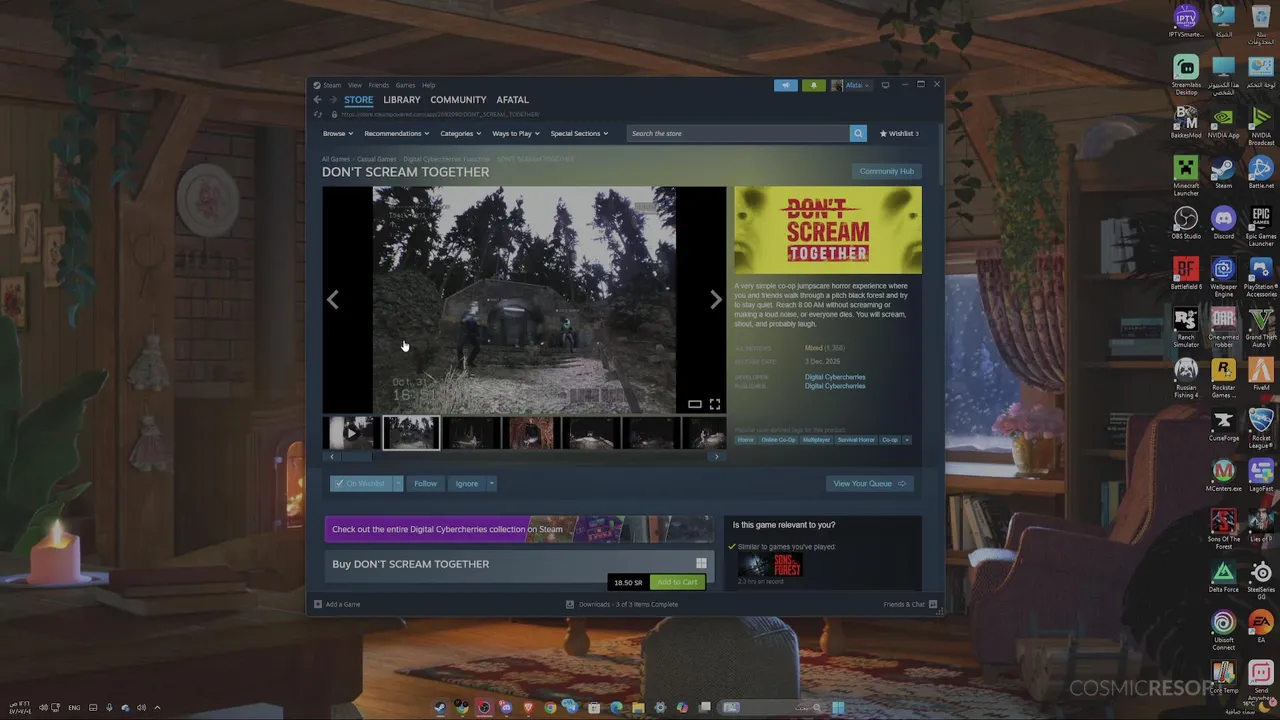Open the CurseForge desktop shortcut
Image resolution: width=1280 pixels, height=720 pixels.
click(x=1223, y=426)
